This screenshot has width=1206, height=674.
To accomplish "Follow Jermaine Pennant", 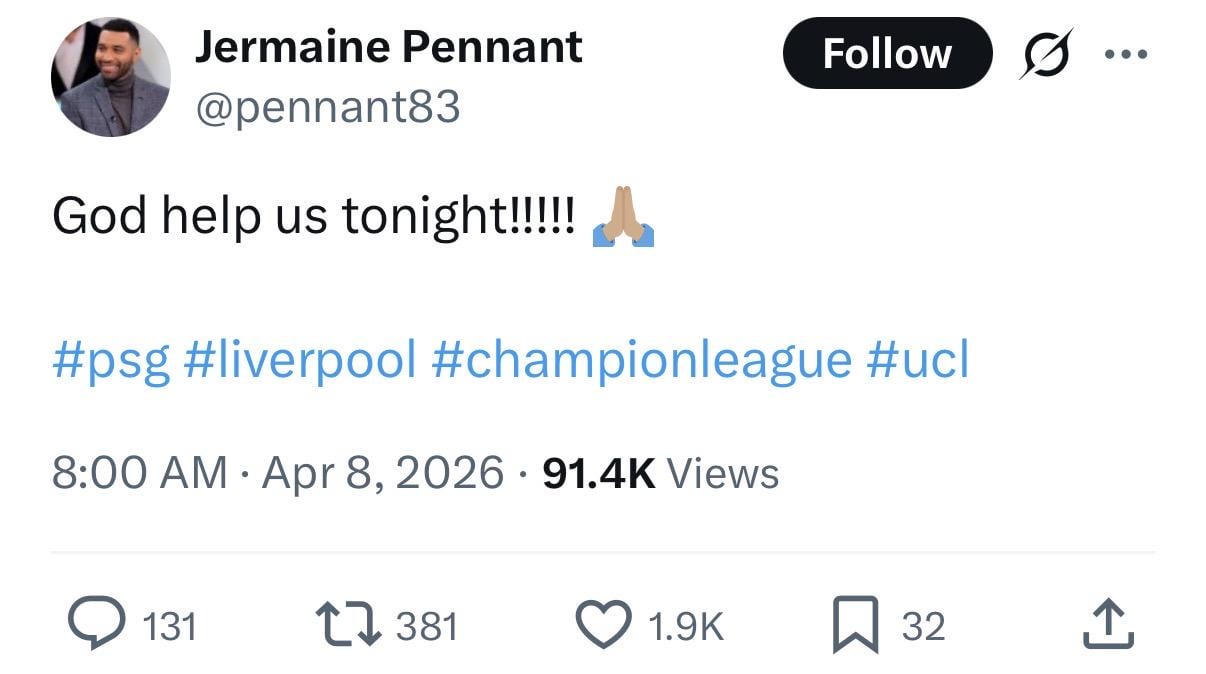I will (x=886, y=53).
